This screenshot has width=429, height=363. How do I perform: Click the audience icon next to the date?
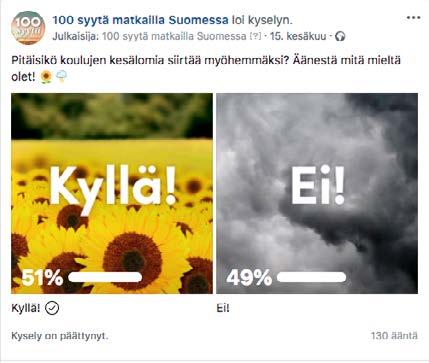coord(340,36)
